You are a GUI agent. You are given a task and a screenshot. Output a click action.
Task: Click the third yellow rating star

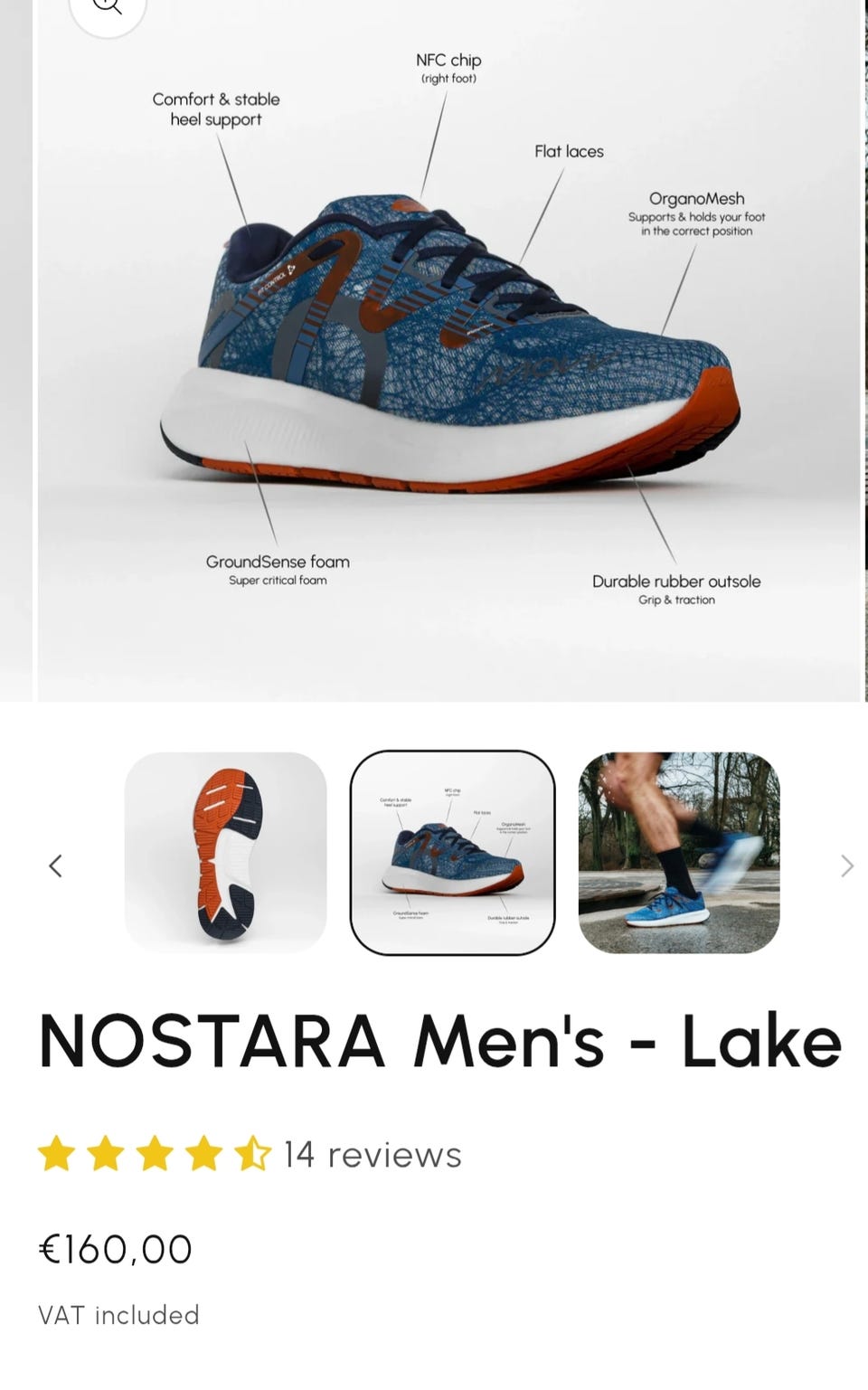(155, 1154)
